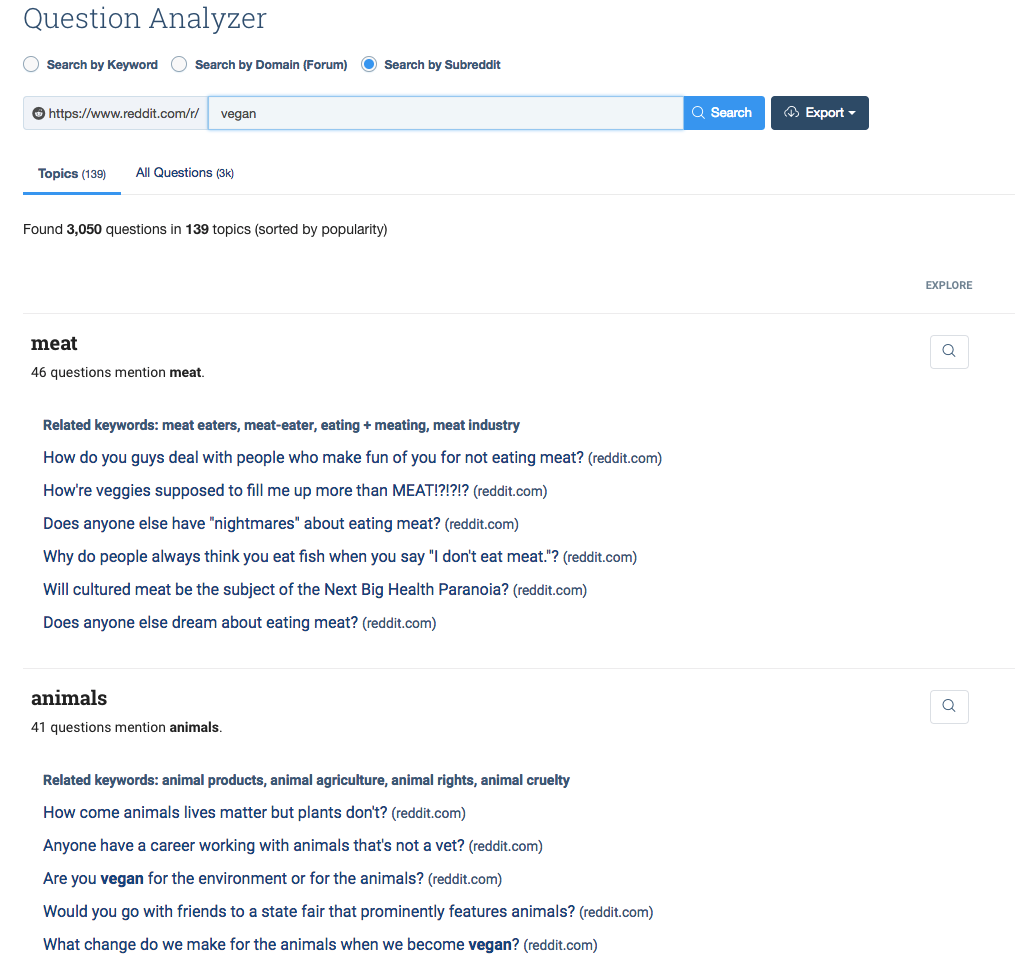The image size is (1015, 964).
Task: Open the question about dreaming of eating meat
Action: point(200,623)
